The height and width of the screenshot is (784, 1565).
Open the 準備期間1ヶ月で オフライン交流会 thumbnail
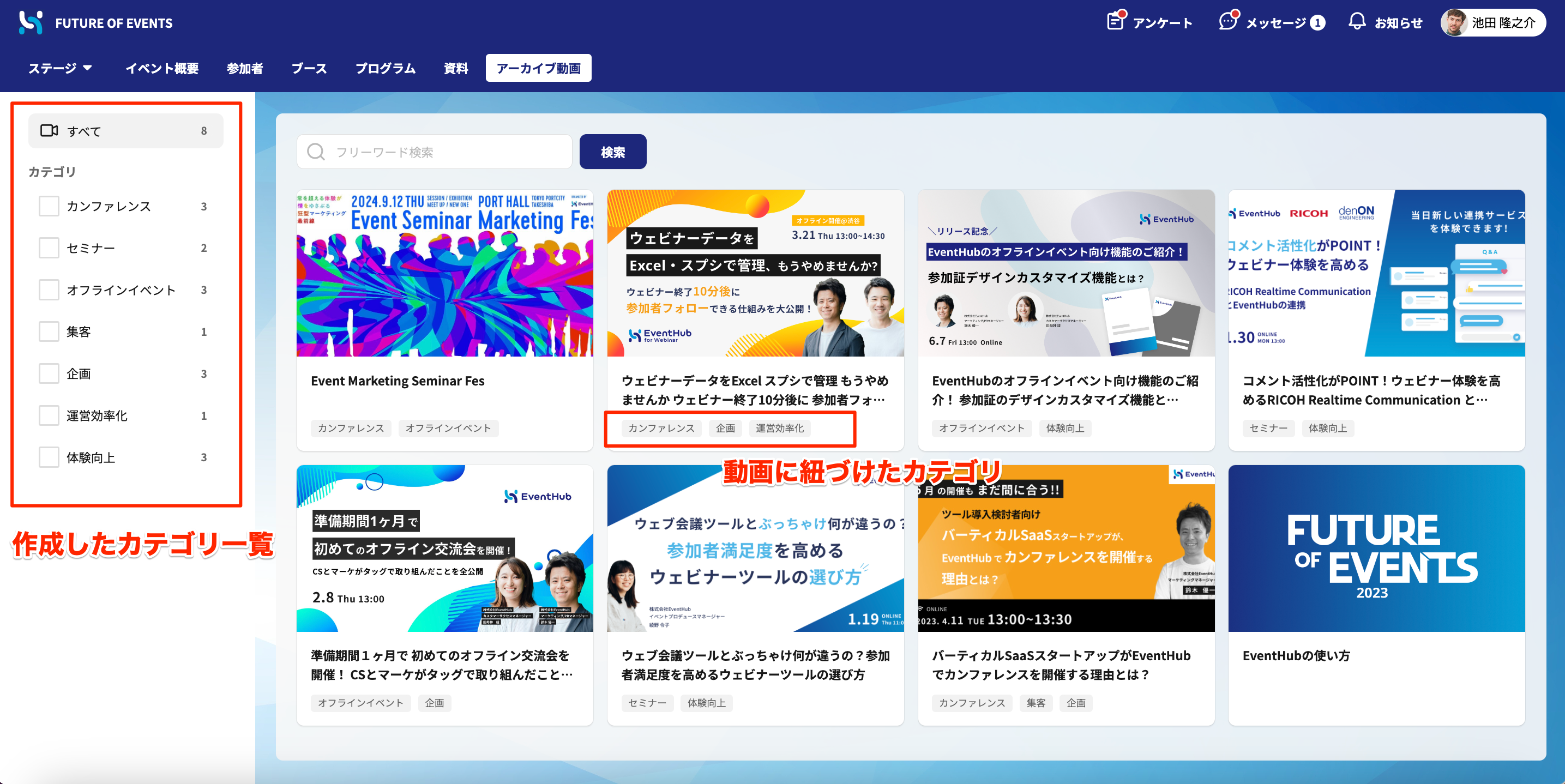[x=445, y=548]
